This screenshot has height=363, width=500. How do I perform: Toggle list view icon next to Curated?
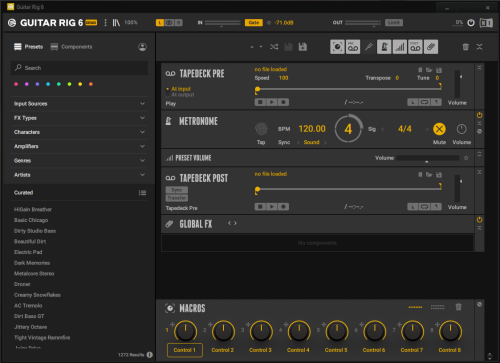(142, 193)
